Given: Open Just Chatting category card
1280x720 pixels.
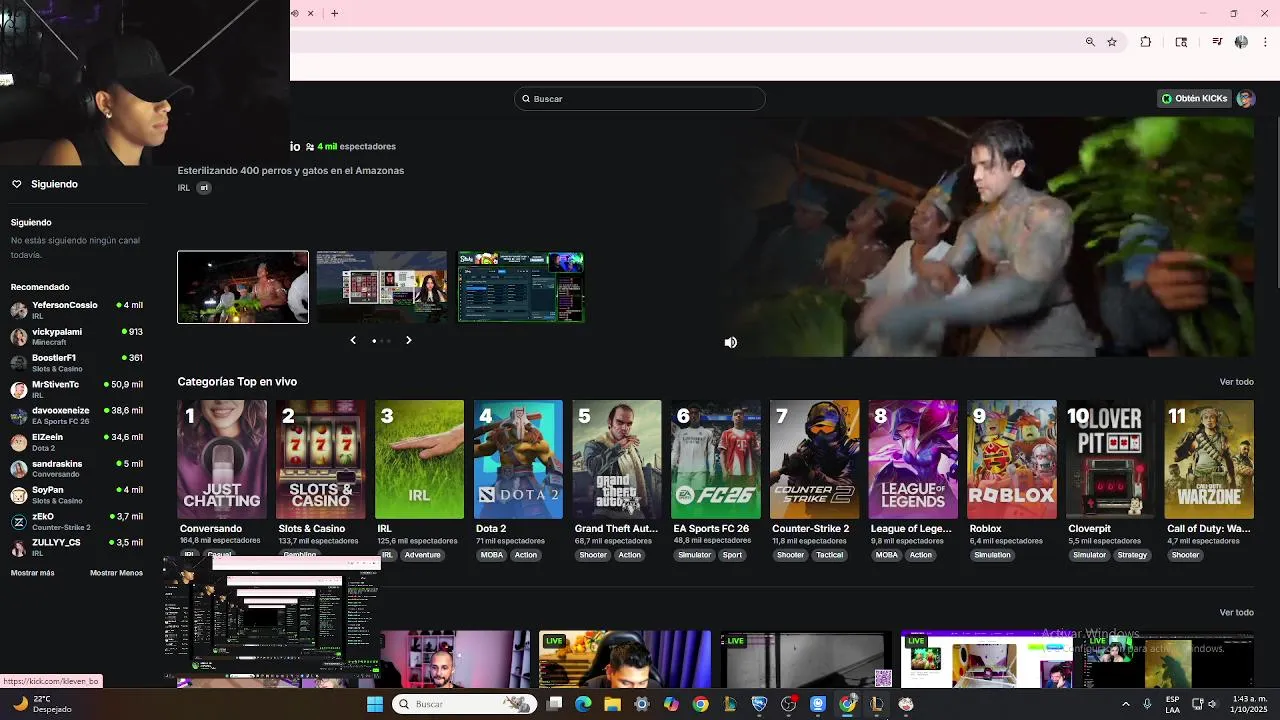Looking at the screenshot, I should 222,459.
